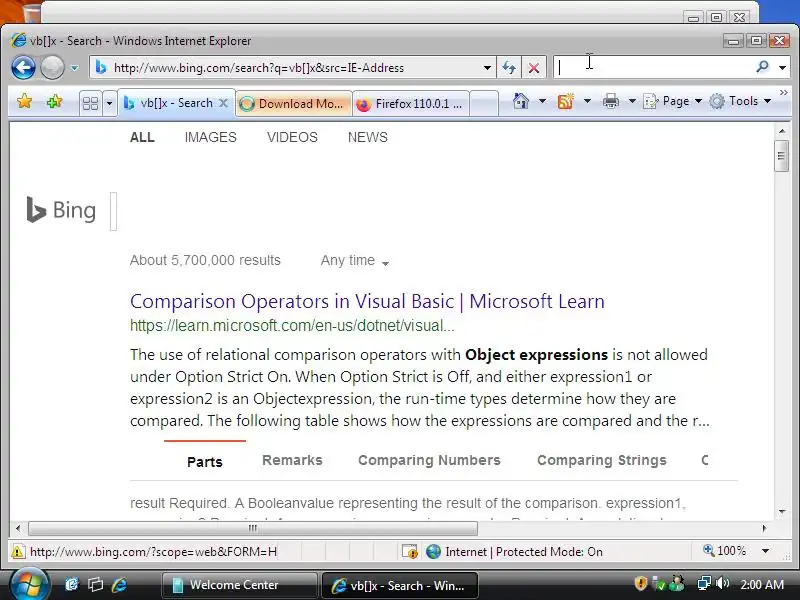Image resolution: width=800 pixels, height=600 pixels.
Task: Click the Add to Favorites icon
Action: pos(54,102)
